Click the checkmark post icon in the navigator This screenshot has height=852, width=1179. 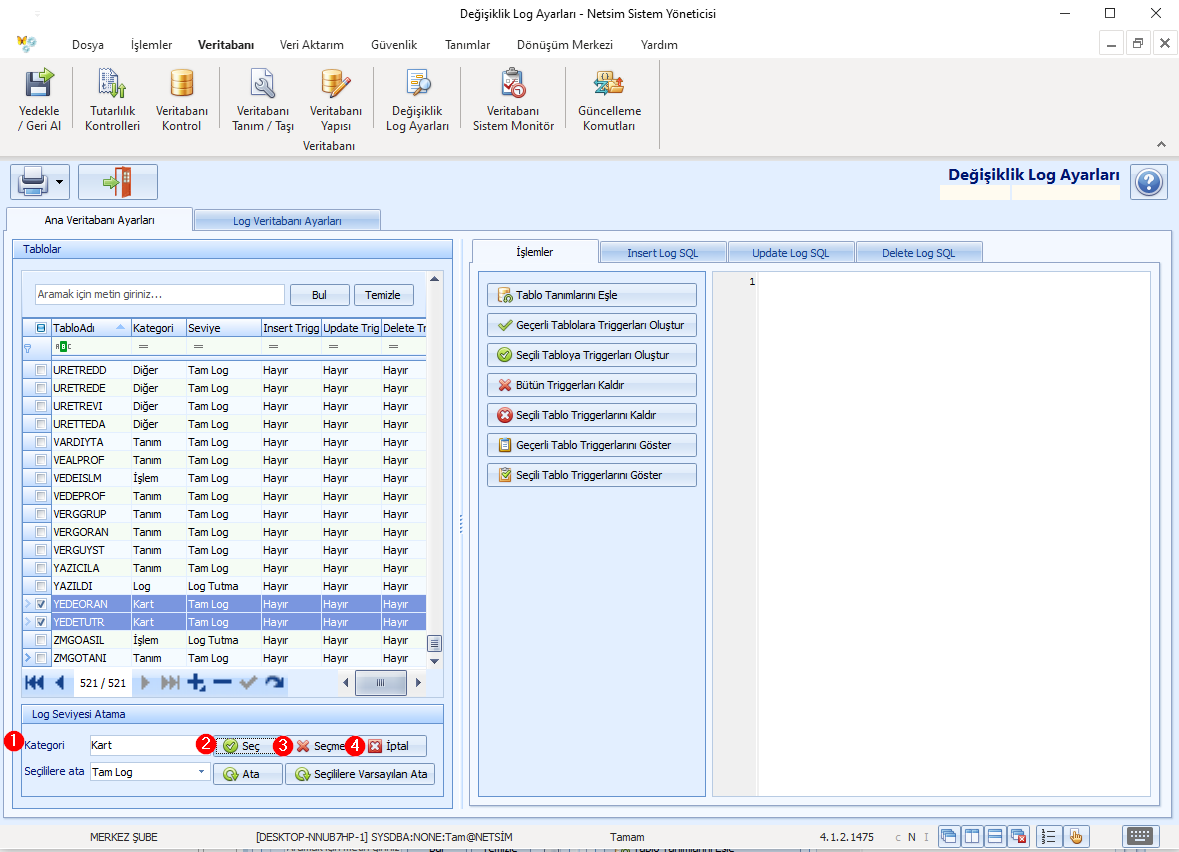(248, 683)
